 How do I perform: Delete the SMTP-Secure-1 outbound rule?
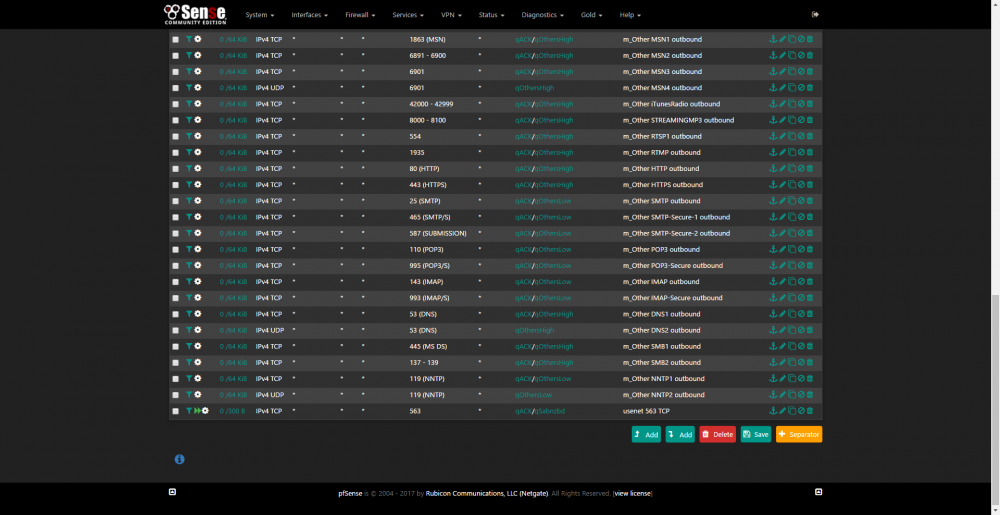coord(810,217)
